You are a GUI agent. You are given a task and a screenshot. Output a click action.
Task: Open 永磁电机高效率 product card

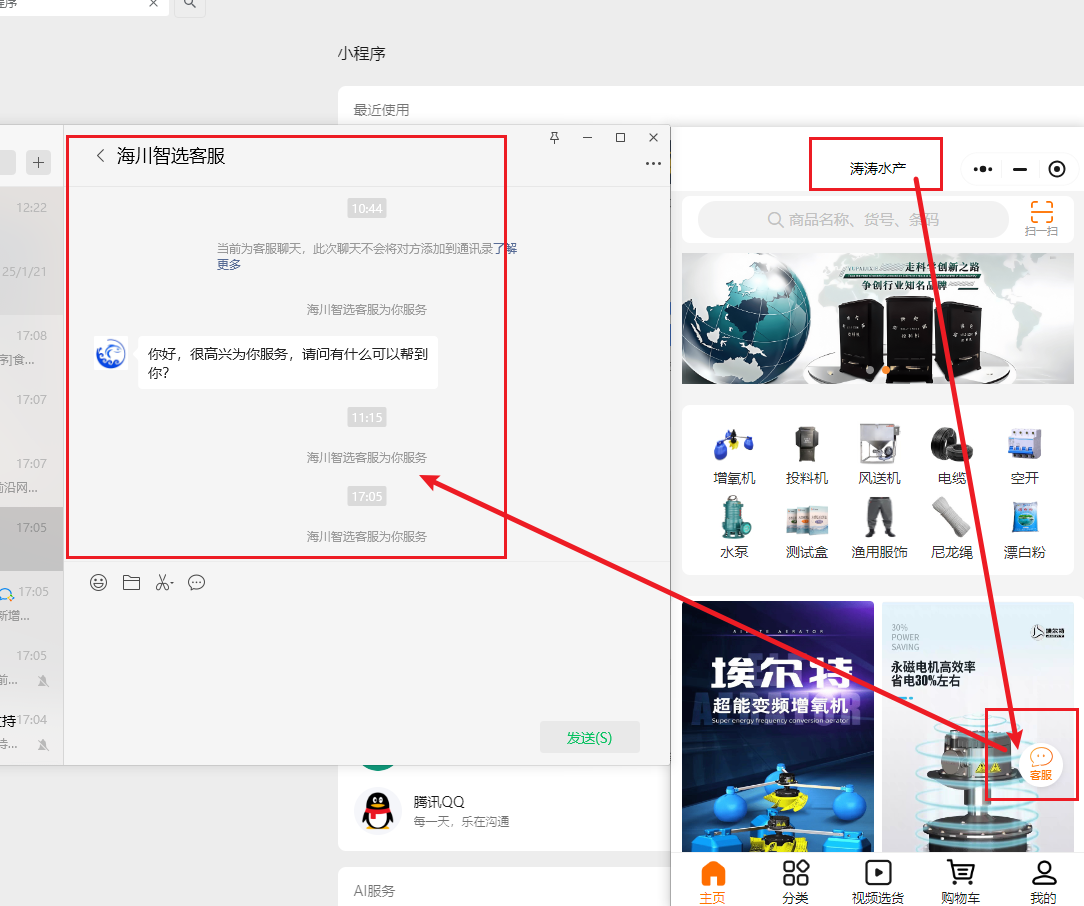click(x=978, y=726)
